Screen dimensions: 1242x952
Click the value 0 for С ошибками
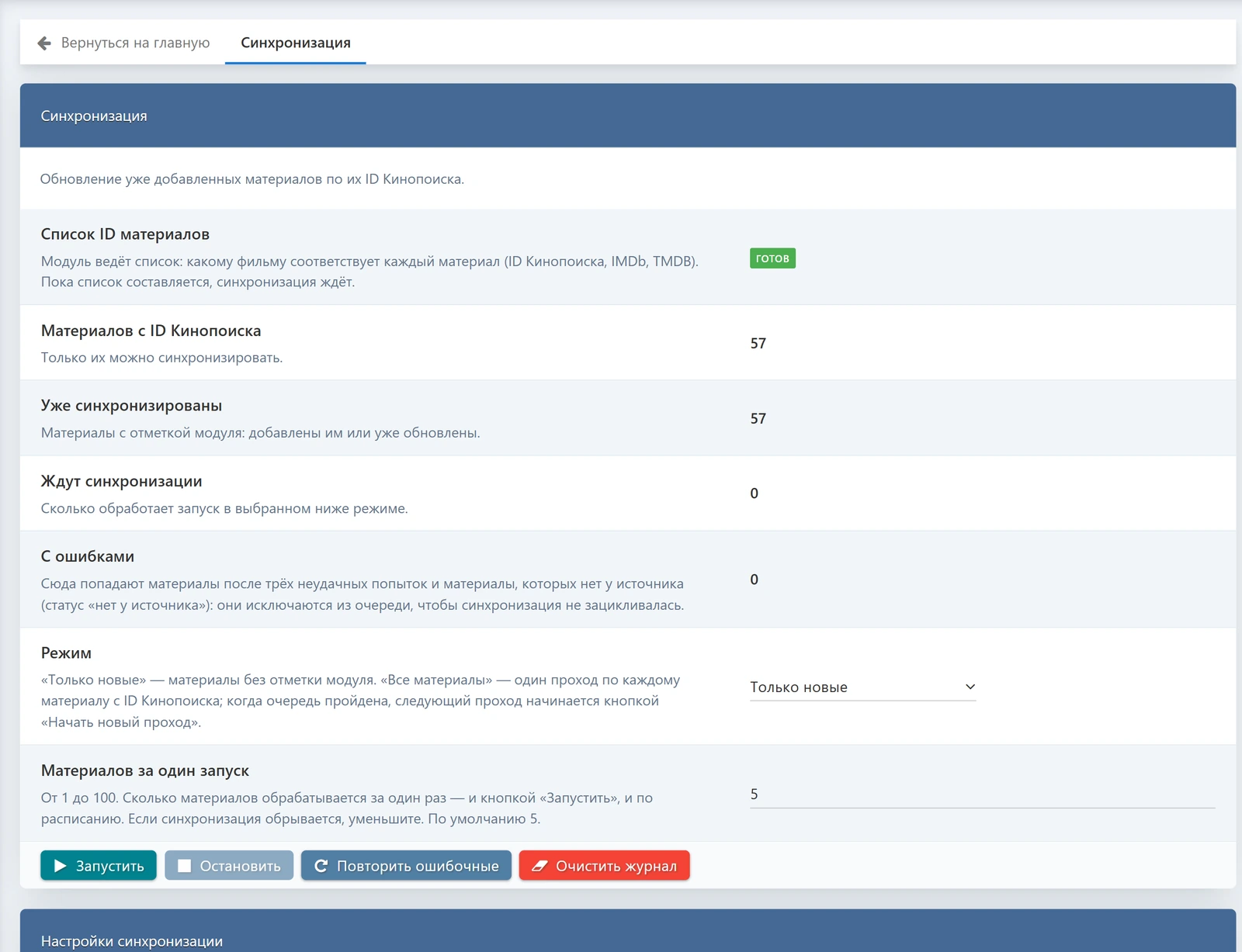point(755,580)
